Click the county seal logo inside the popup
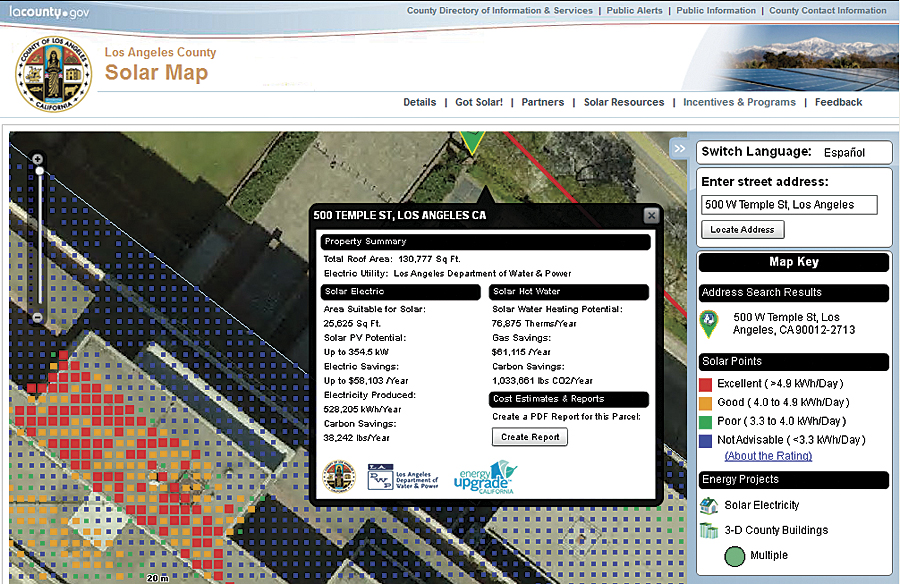The image size is (900, 584). pos(339,477)
